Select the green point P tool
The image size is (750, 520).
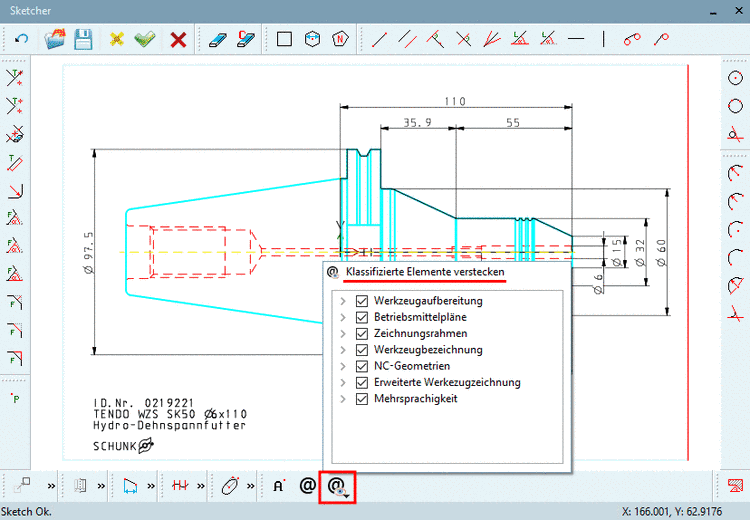(x=16, y=398)
